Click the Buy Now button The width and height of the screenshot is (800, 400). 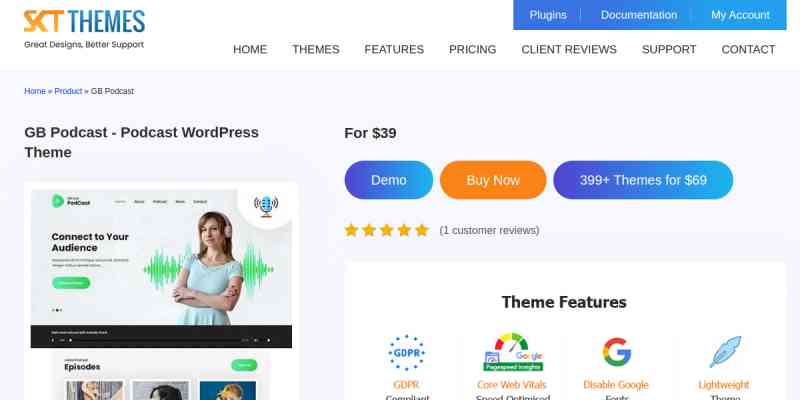(x=493, y=180)
